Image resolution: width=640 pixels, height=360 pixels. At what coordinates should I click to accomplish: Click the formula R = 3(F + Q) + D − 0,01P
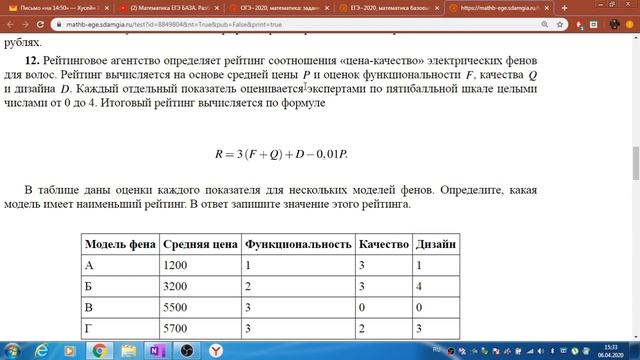tap(282, 154)
